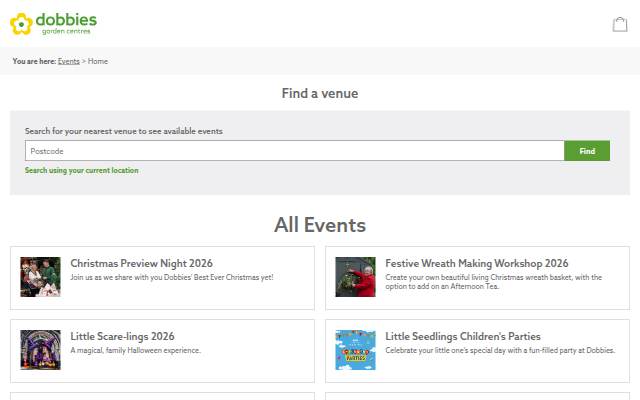Open Little Seedlings parties thumbnail image
640x400 pixels.
pos(356,350)
